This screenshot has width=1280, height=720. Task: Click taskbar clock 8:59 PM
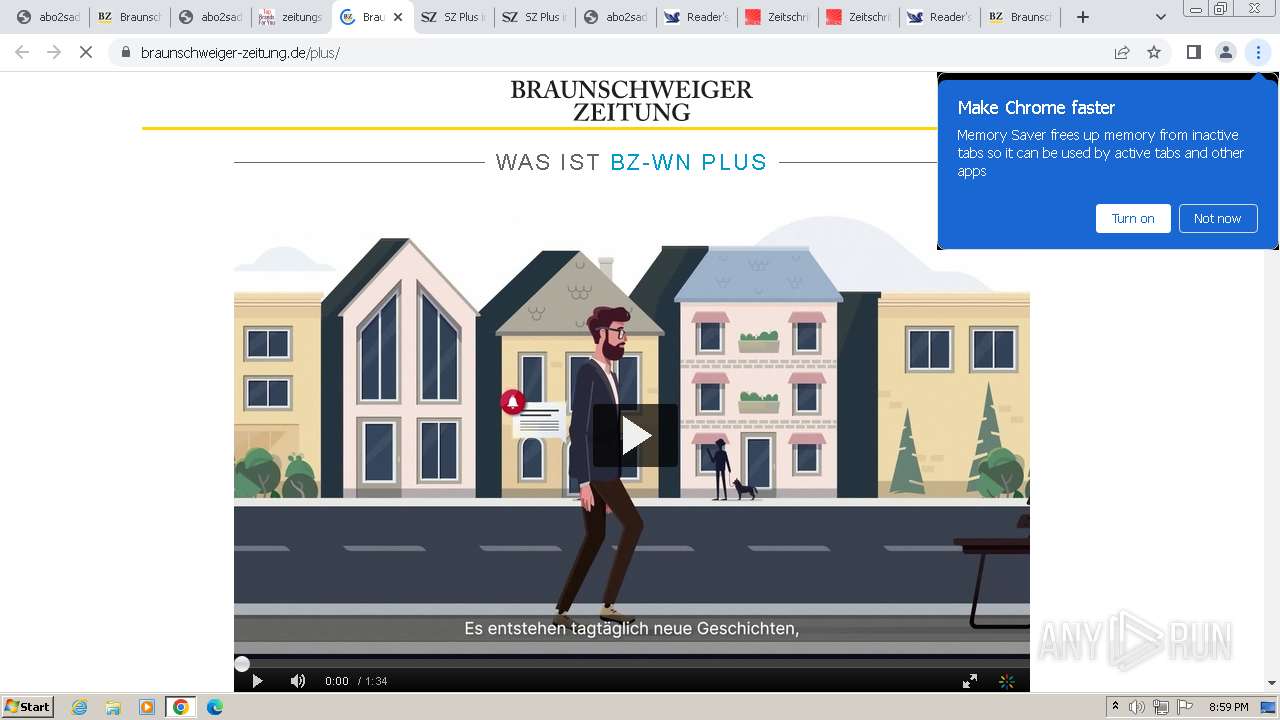(1228, 707)
